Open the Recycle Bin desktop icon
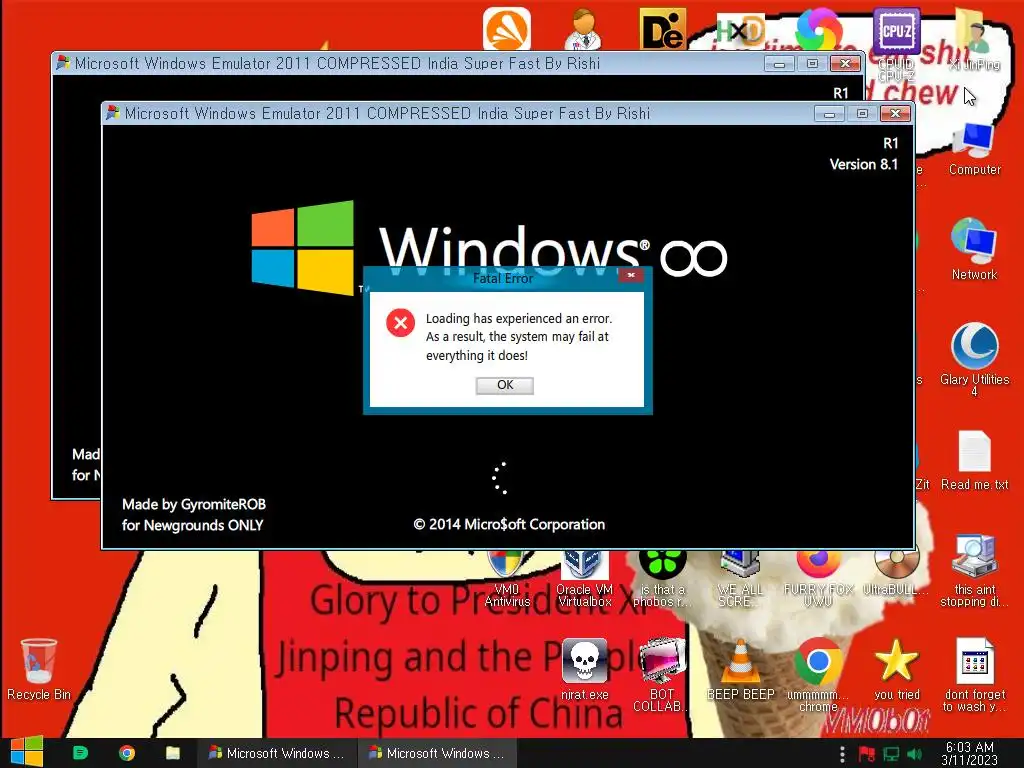1024x768 pixels. click(39, 669)
